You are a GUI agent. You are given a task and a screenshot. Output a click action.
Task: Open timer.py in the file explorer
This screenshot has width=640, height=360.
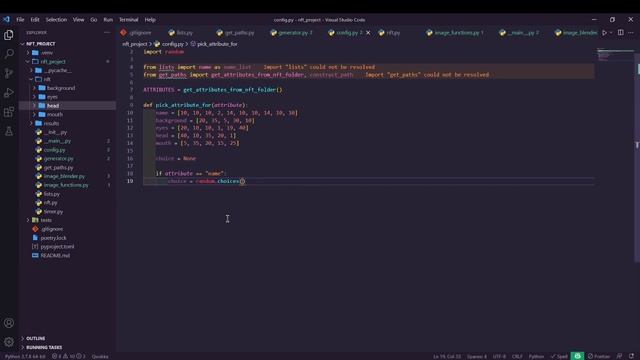53,211
